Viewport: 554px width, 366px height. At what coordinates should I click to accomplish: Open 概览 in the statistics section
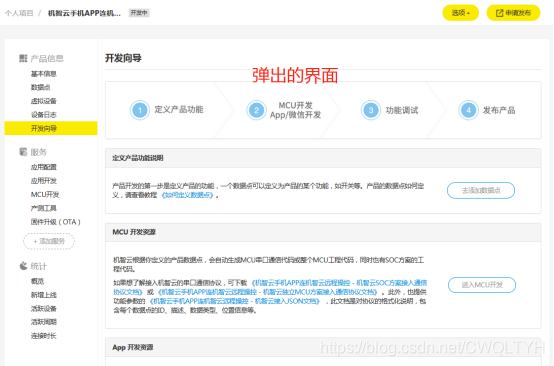(x=37, y=281)
